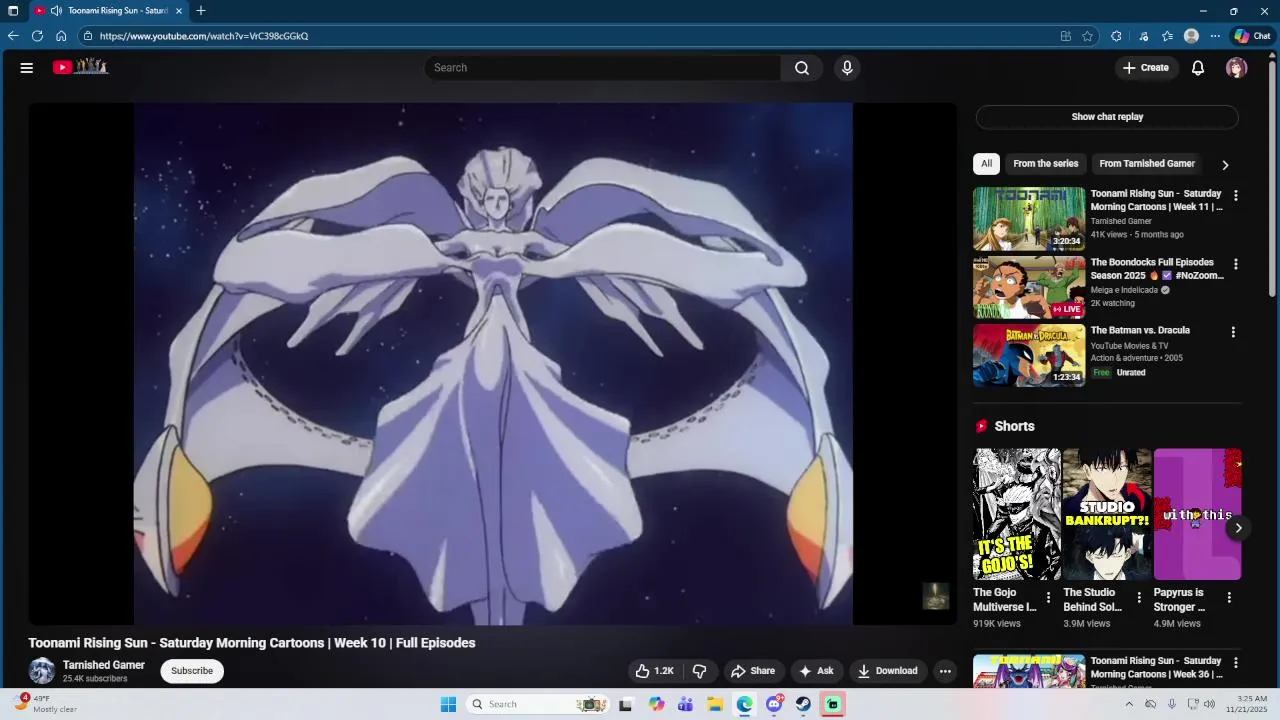The width and height of the screenshot is (1280, 720).
Task: Open The Boondocks live thumbnail
Action: click(1029, 287)
